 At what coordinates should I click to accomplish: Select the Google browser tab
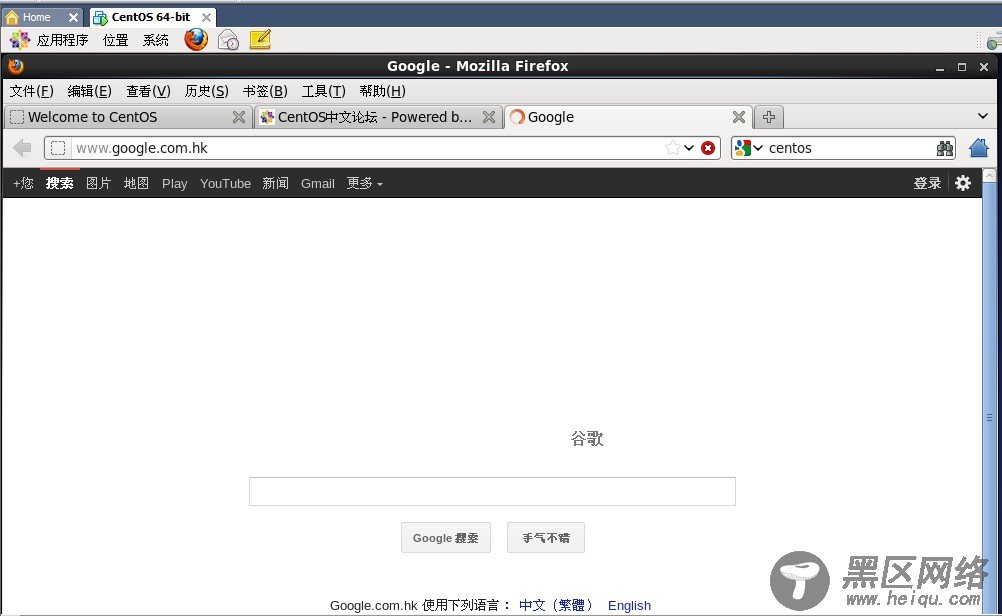628,117
